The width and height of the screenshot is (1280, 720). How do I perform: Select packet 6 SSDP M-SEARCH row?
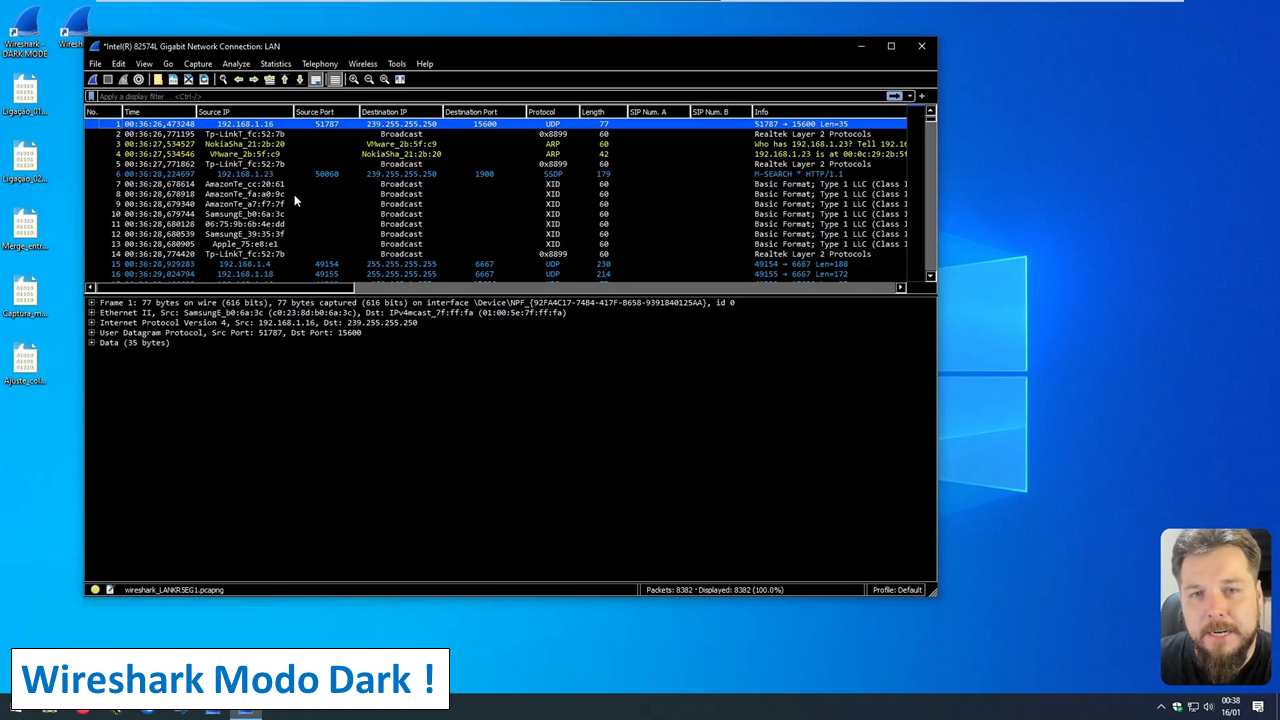496,174
